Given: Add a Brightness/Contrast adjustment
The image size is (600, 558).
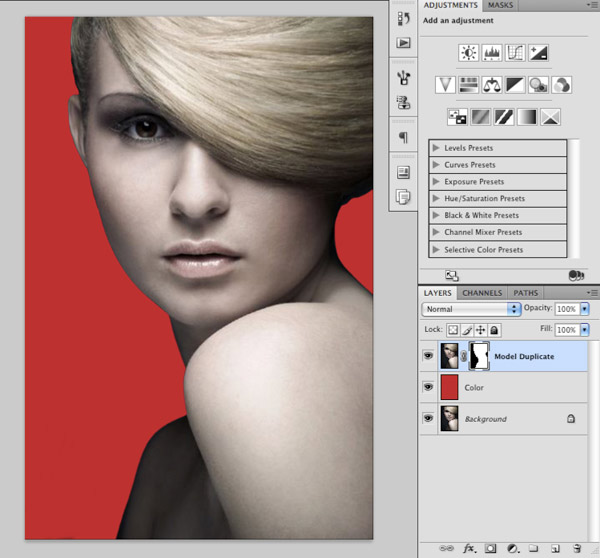Looking at the screenshot, I should (x=468, y=53).
